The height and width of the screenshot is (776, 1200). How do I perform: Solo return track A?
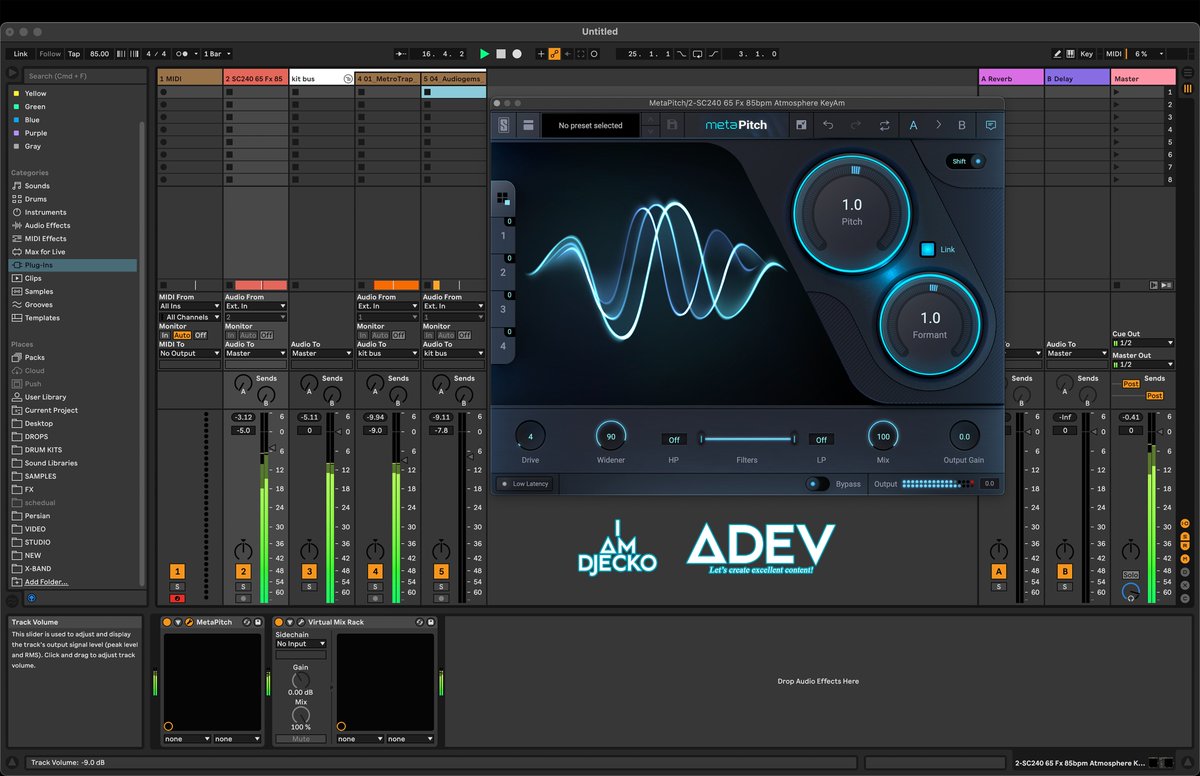tap(998, 586)
